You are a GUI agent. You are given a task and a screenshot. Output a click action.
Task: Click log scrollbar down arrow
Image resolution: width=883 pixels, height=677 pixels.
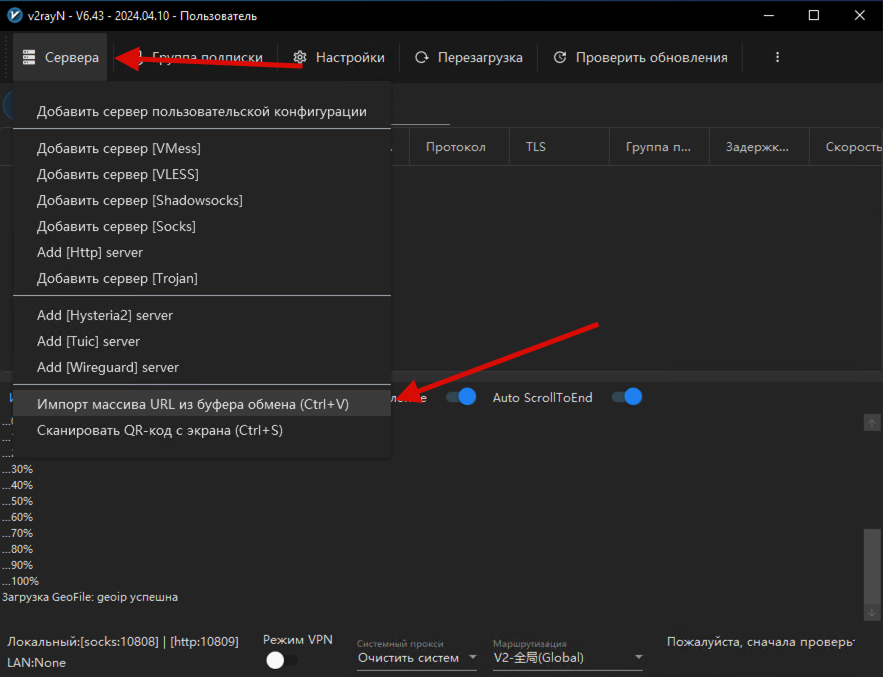(872, 612)
